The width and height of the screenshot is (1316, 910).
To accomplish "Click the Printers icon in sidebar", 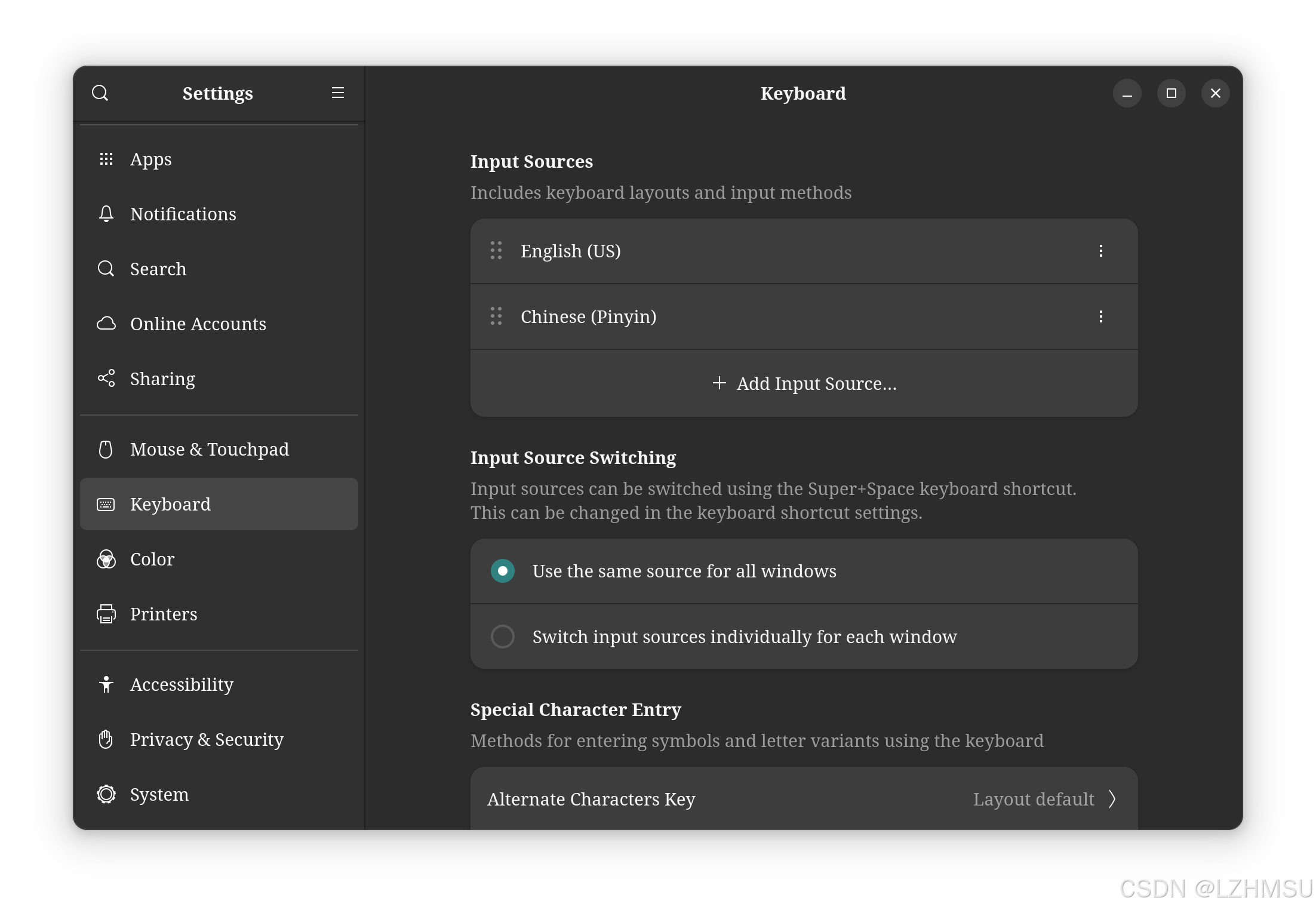I will (106, 614).
